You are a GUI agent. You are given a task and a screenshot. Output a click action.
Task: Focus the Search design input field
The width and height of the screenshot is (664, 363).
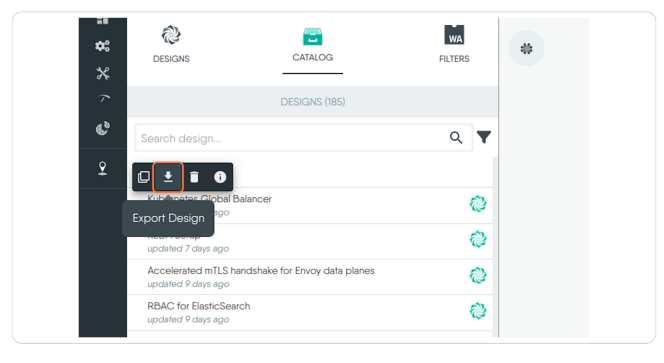coord(303,138)
